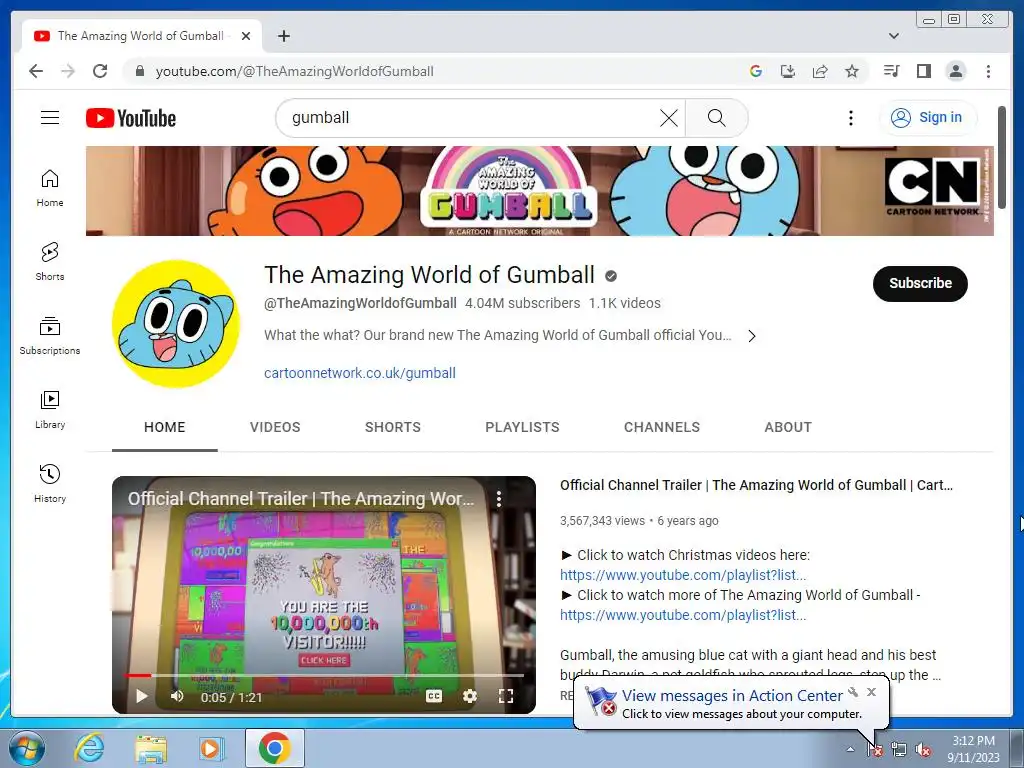Open Shorts in YouTube sidebar
1024x768 pixels.
[x=50, y=262]
